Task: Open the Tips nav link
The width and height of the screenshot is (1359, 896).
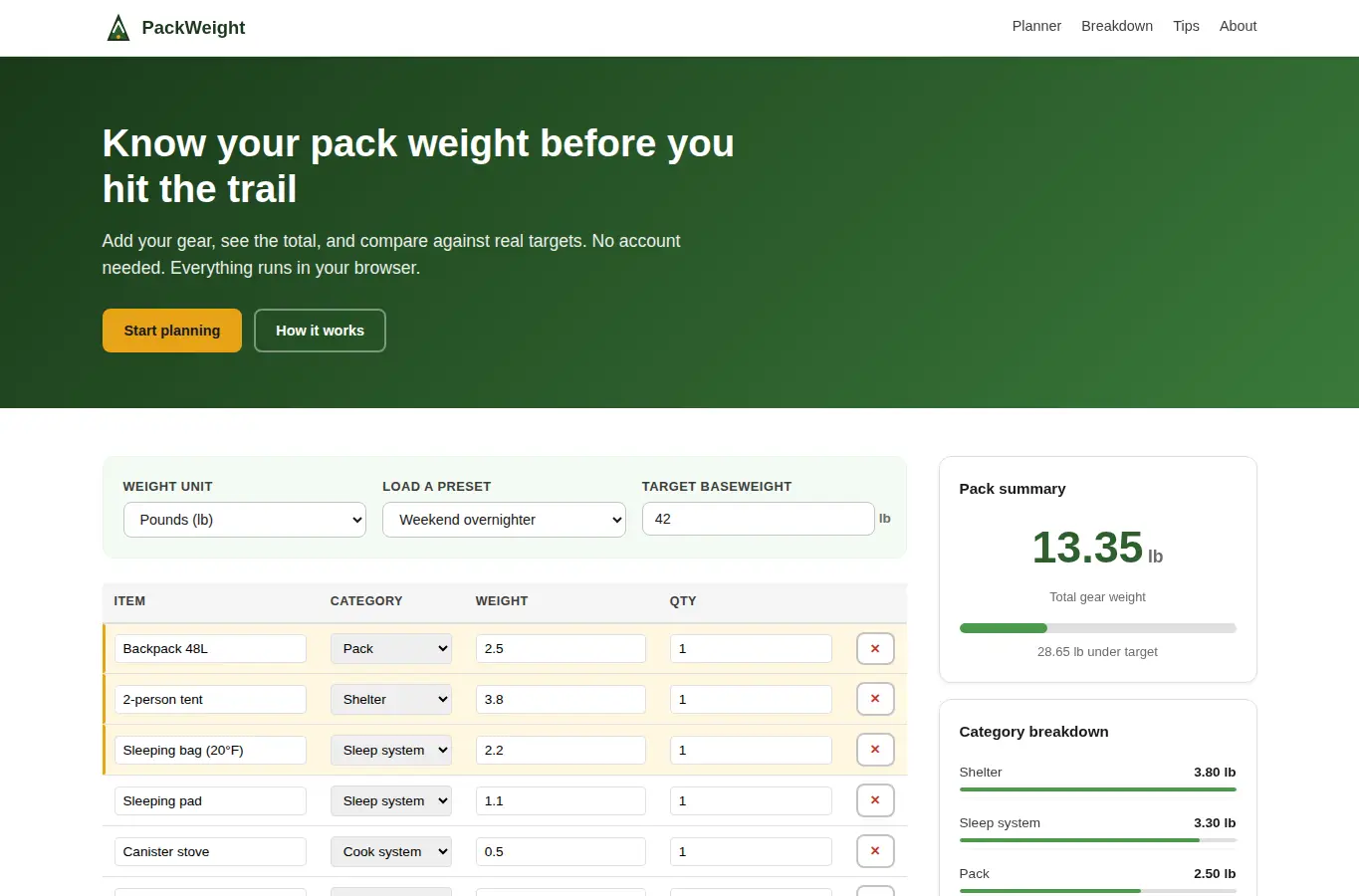Action: click(x=1186, y=27)
